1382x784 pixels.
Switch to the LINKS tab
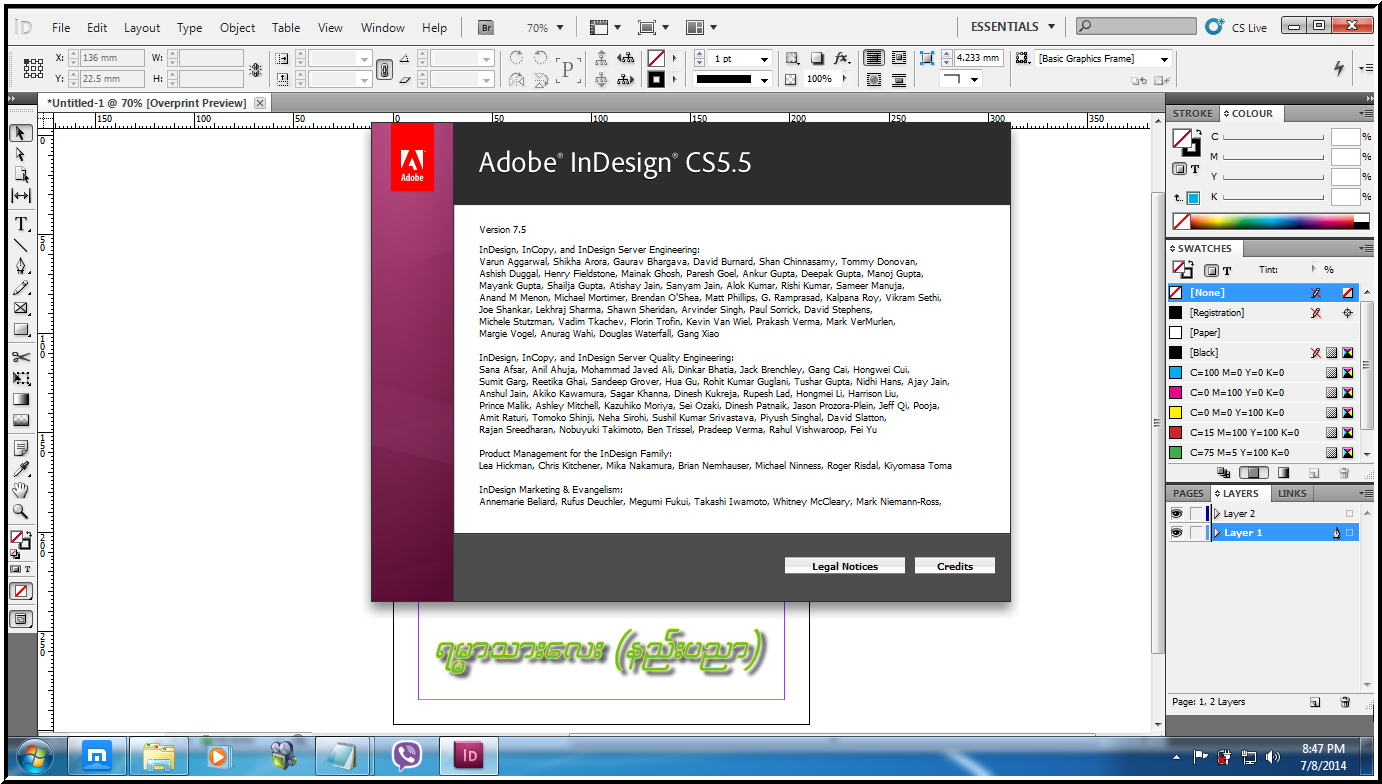tap(1292, 493)
